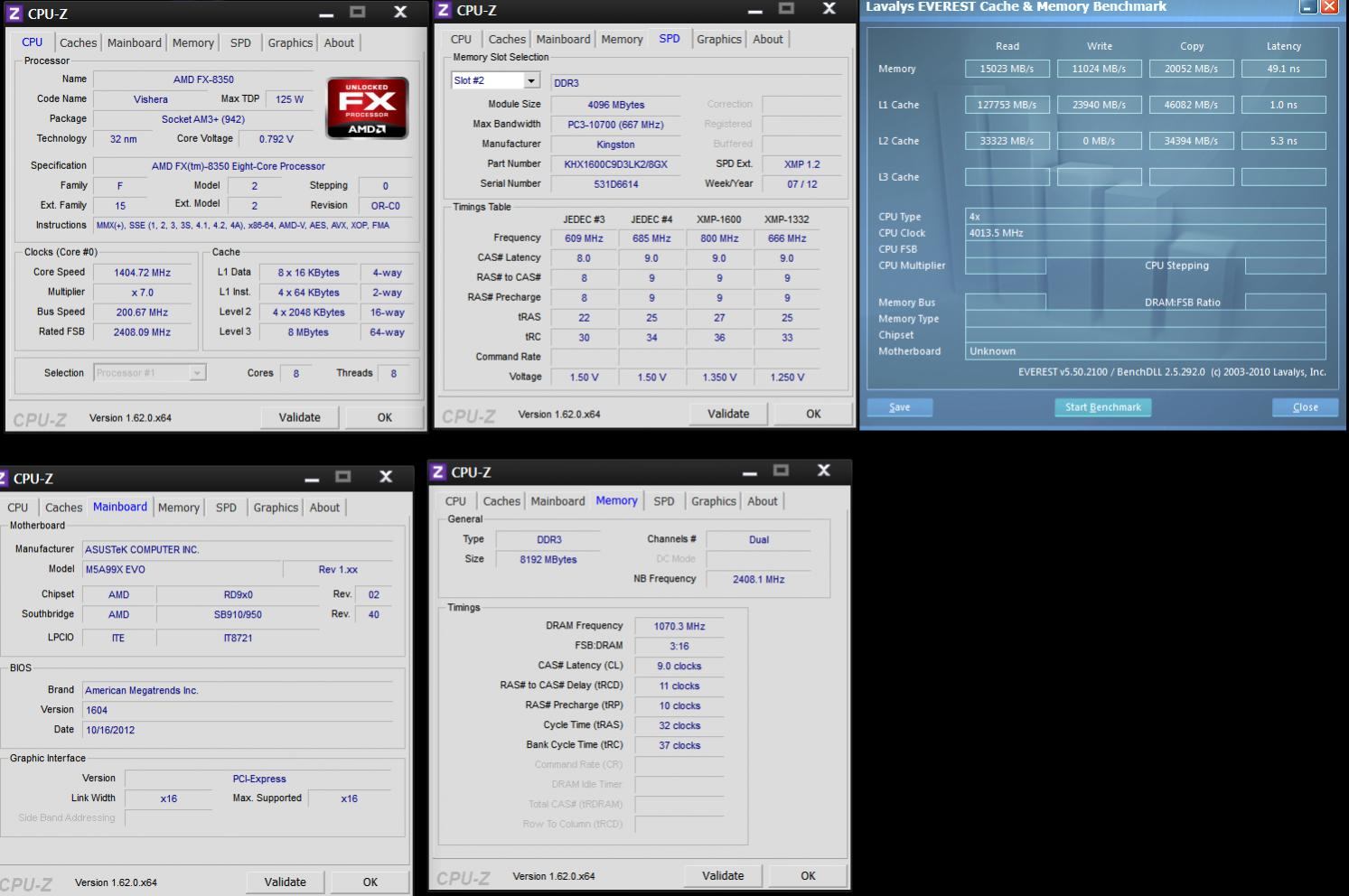Image resolution: width=1349 pixels, height=896 pixels.
Task: Click the manufacturer Kingston value
Action: point(615,145)
